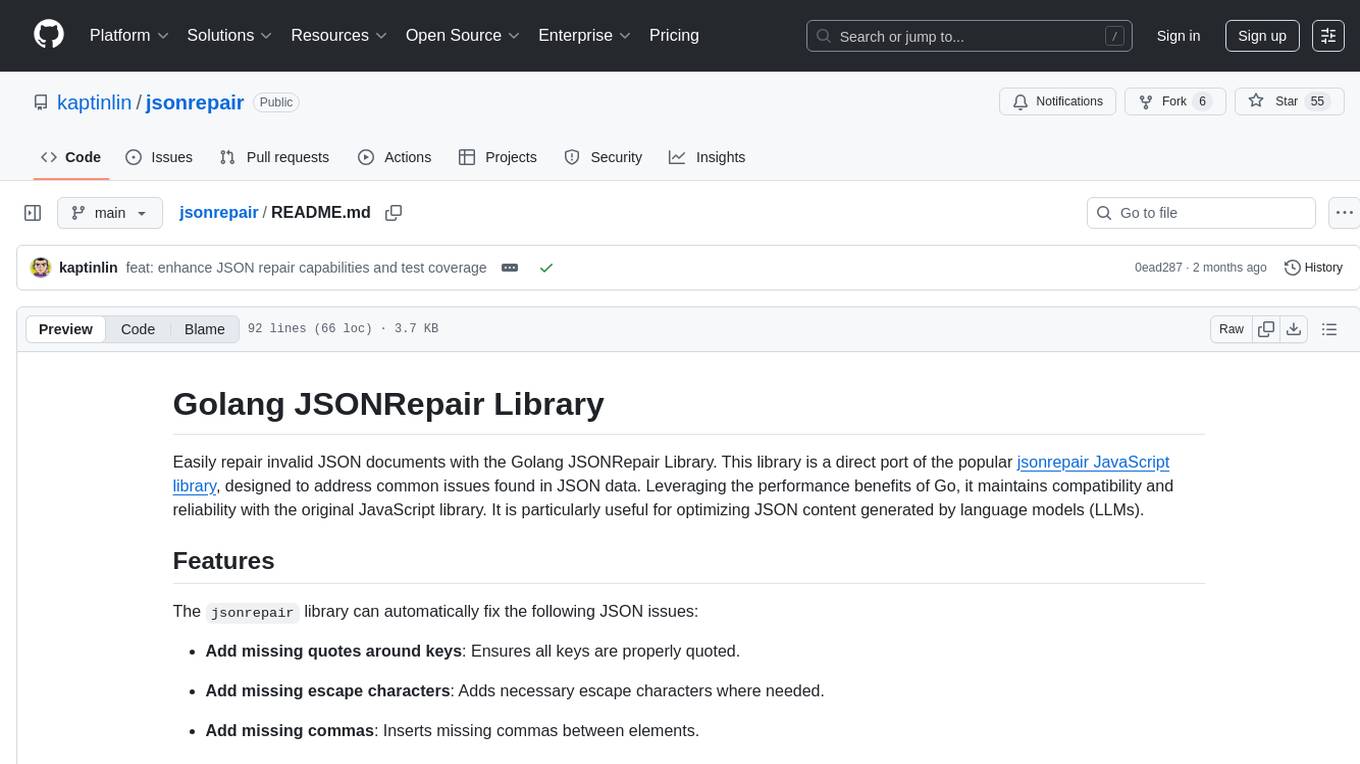This screenshot has width=1360, height=764.
Task: Open the kaptinlin owner profile link
Action: coord(94,102)
